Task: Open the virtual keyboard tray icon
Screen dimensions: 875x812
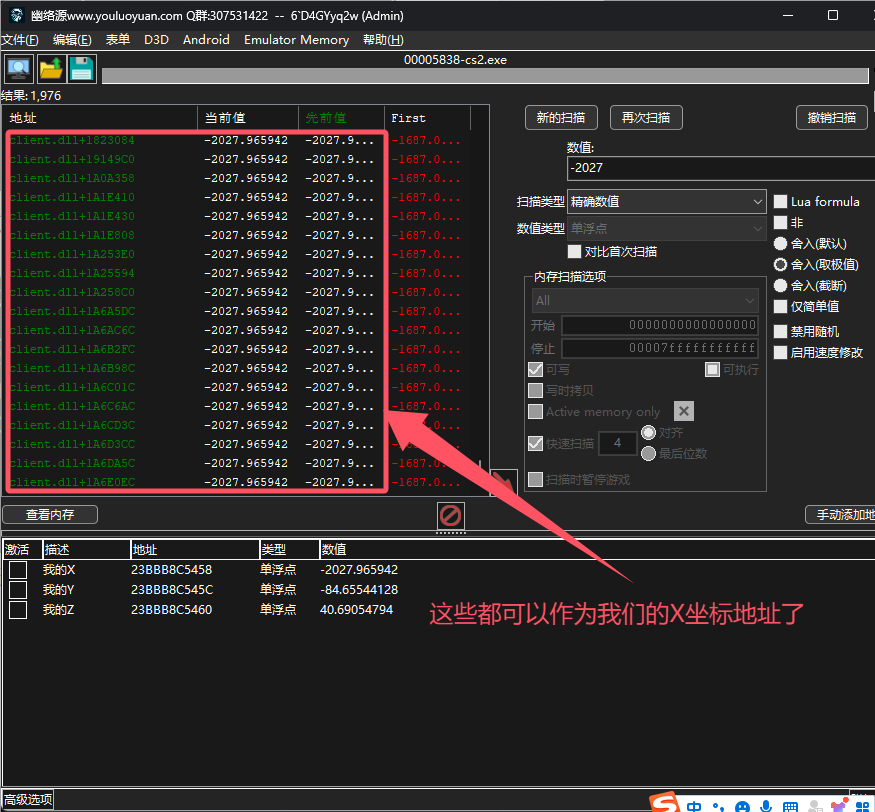Action: (789, 805)
